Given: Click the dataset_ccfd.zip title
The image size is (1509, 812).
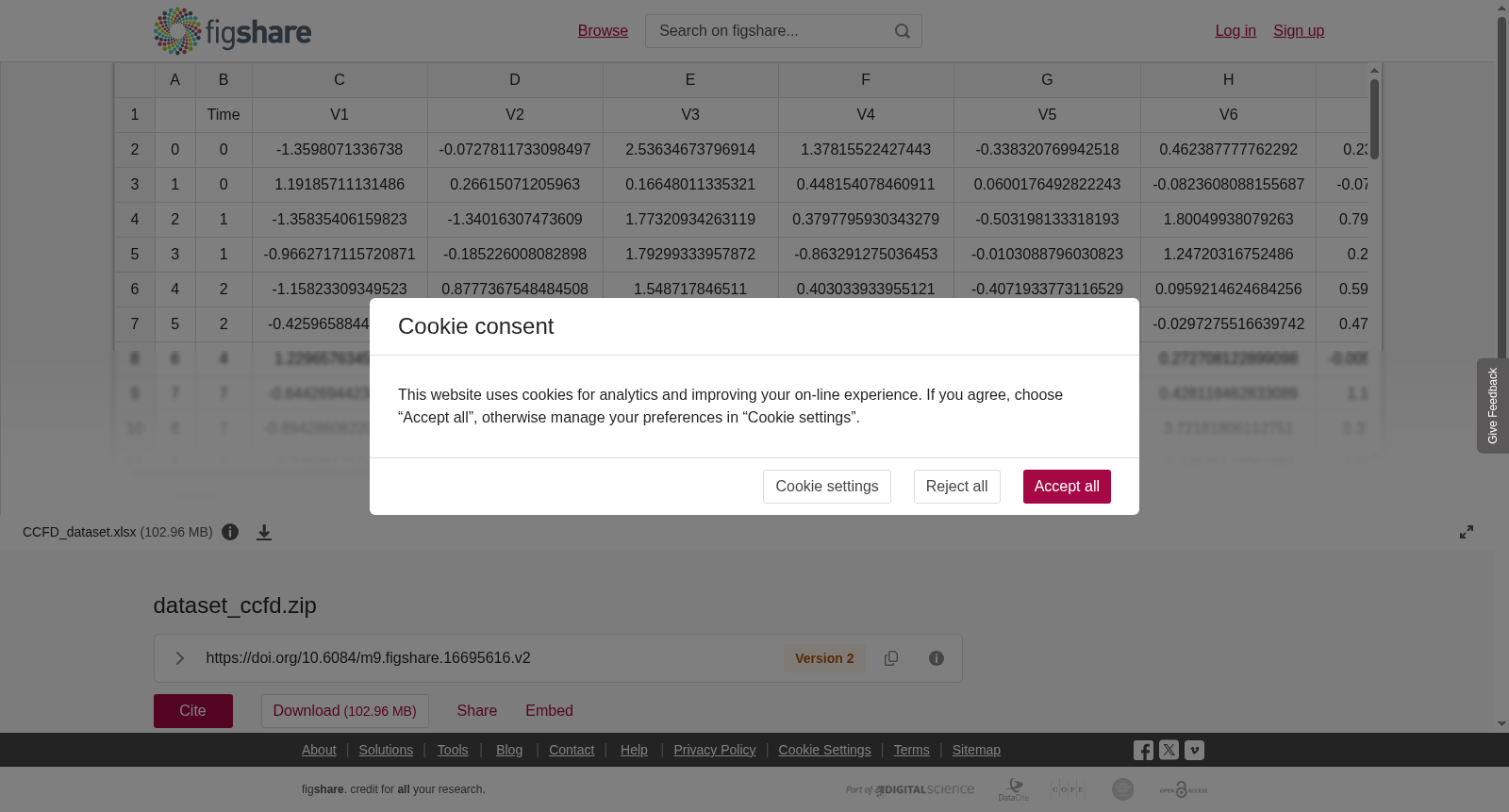Looking at the screenshot, I should pyautogui.click(x=235, y=605).
